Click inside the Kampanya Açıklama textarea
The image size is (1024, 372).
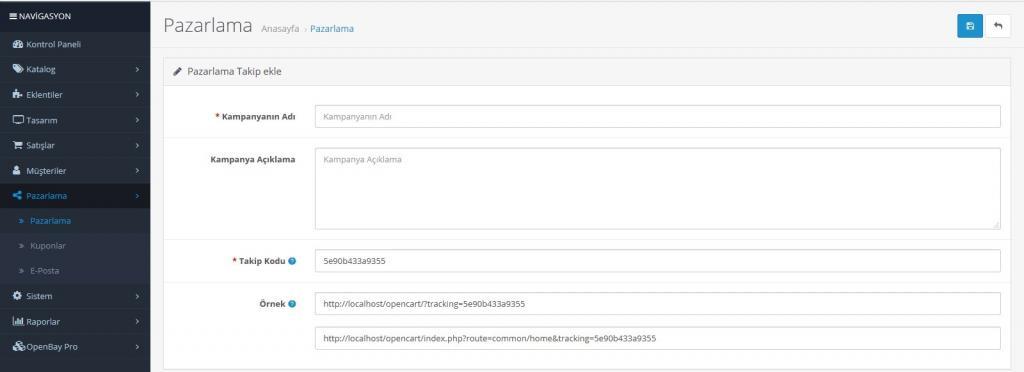(658, 189)
